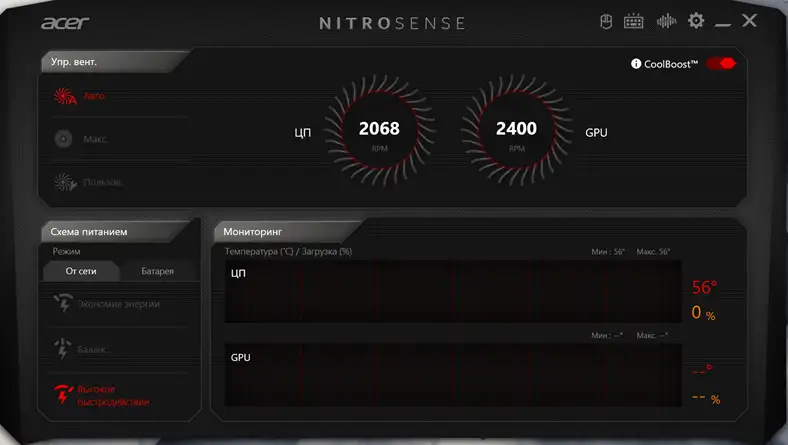Click the CPU fan 2068 RPM dial

click(379, 130)
